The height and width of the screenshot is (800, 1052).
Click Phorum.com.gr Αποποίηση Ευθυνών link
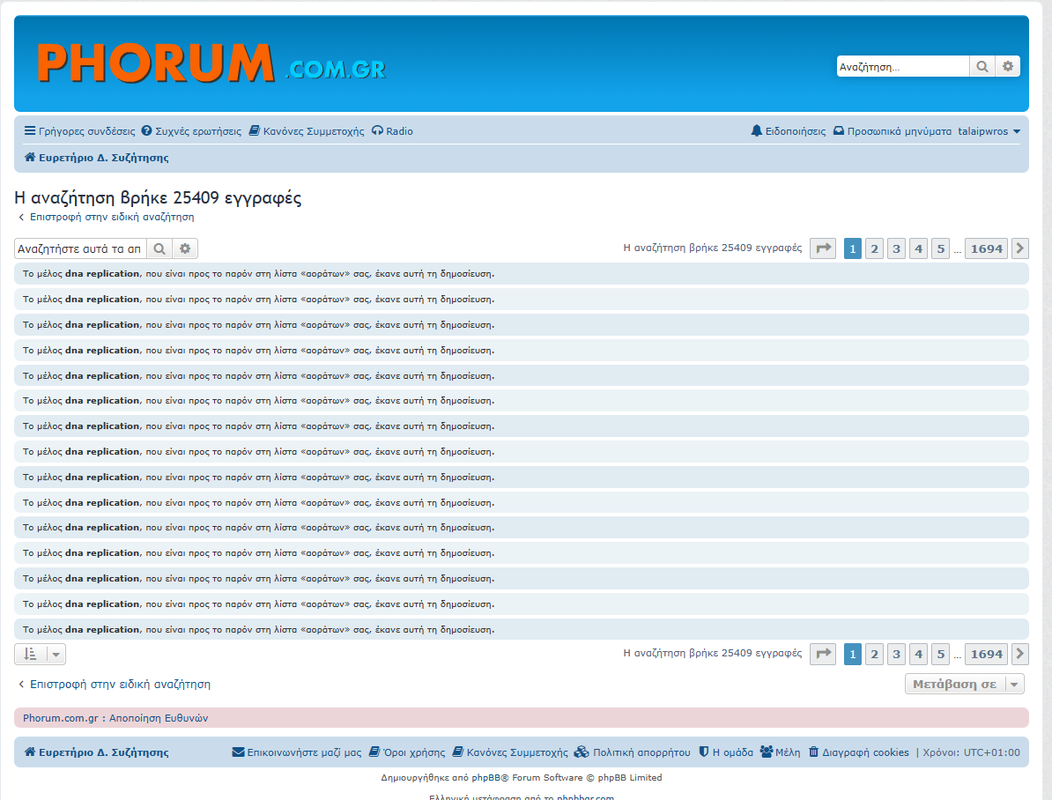click(x=115, y=718)
